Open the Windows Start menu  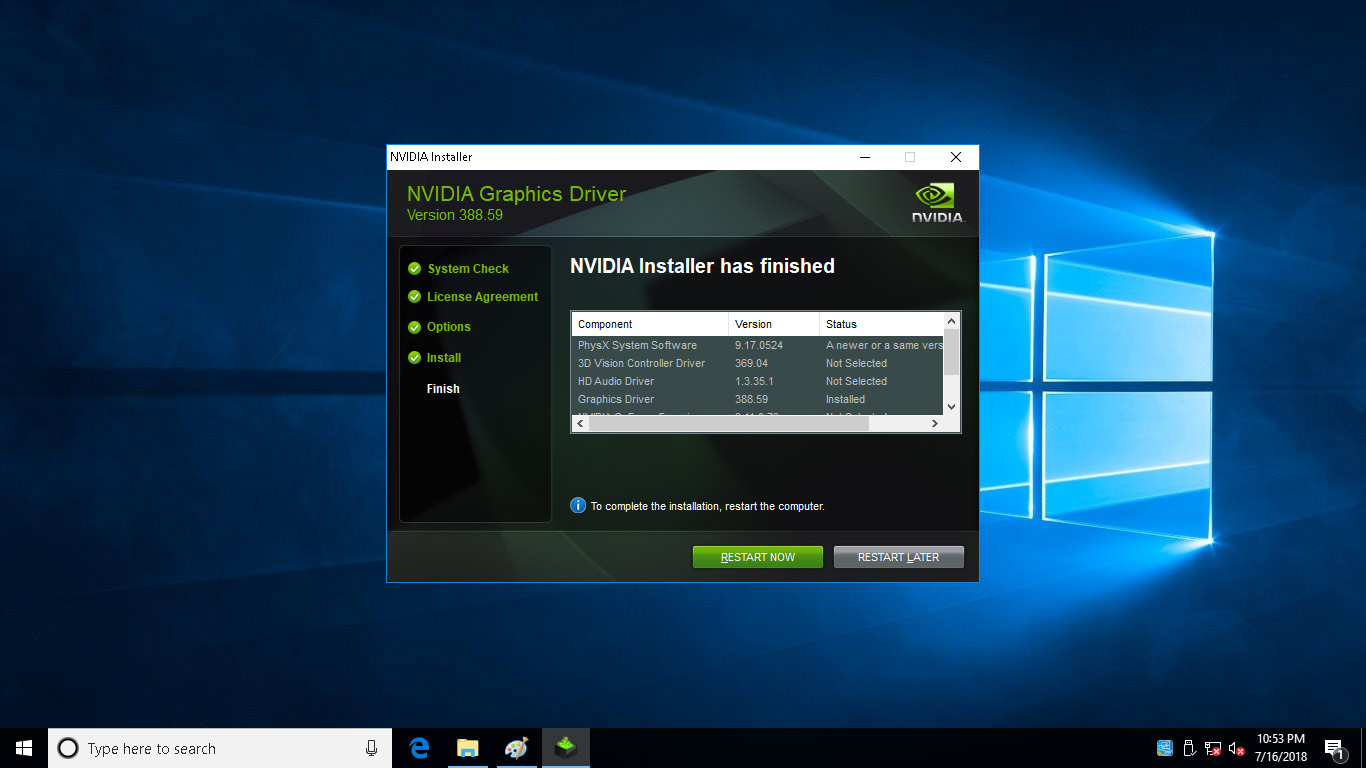click(x=24, y=748)
